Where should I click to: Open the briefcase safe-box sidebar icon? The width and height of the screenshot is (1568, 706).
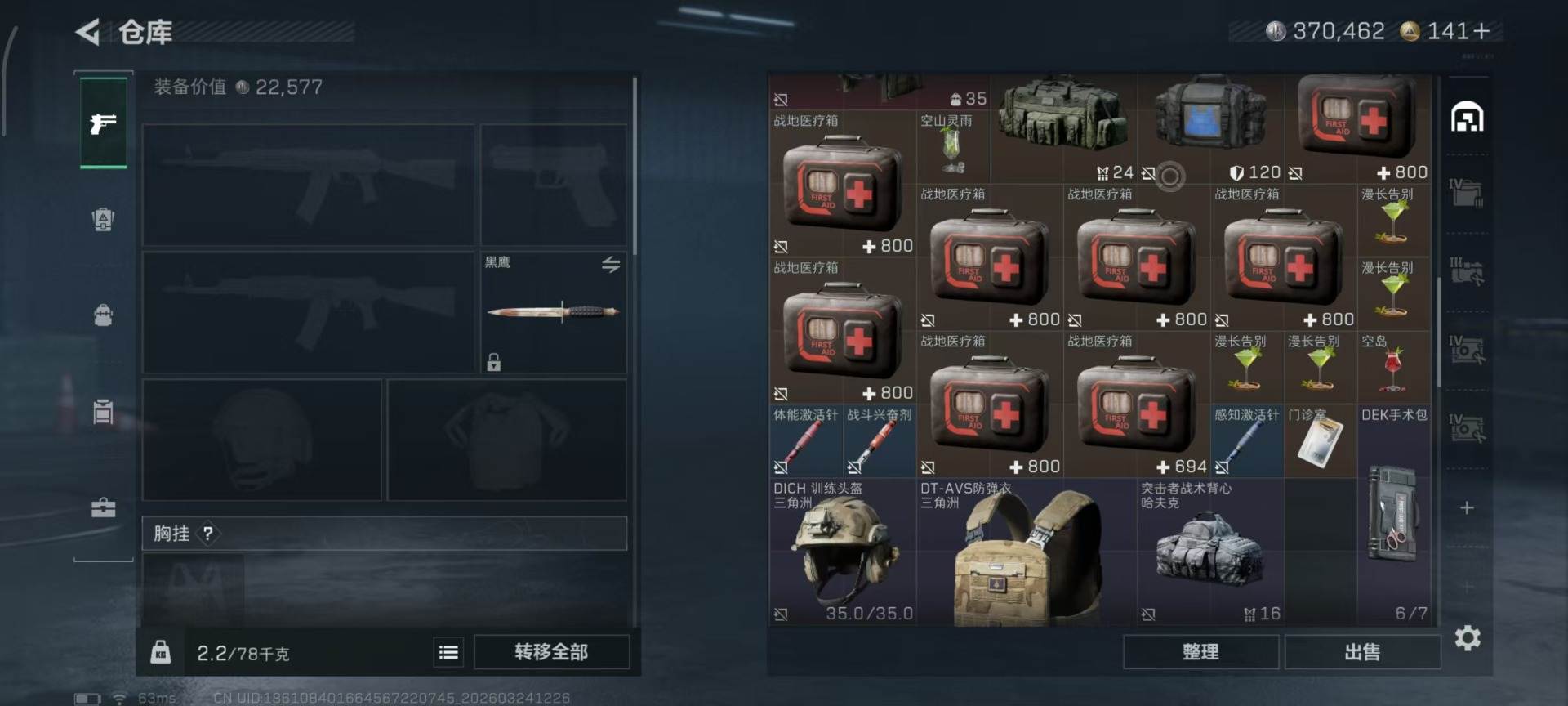(x=103, y=507)
